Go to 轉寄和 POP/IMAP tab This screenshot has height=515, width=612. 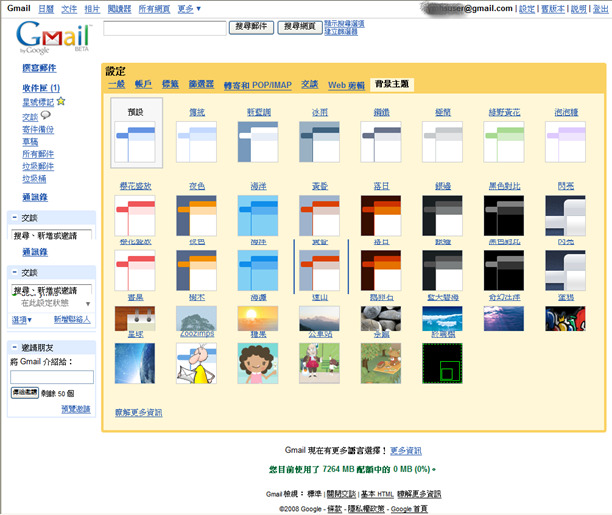[x=258, y=85]
